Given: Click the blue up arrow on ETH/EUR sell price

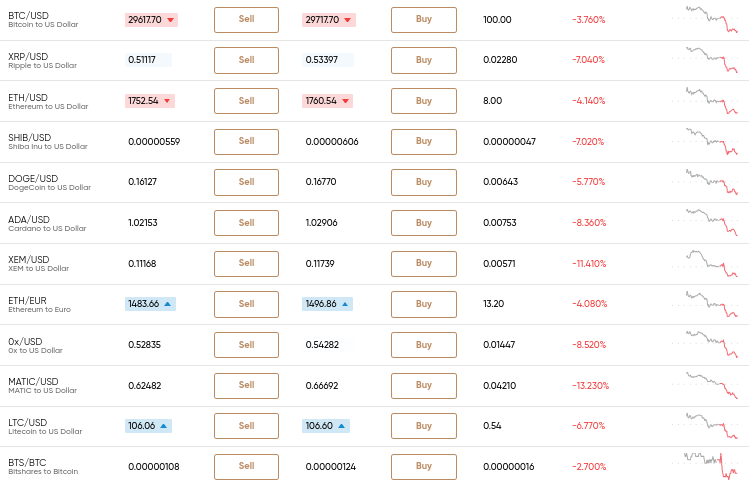Looking at the screenshot, I should coord(168,304).
